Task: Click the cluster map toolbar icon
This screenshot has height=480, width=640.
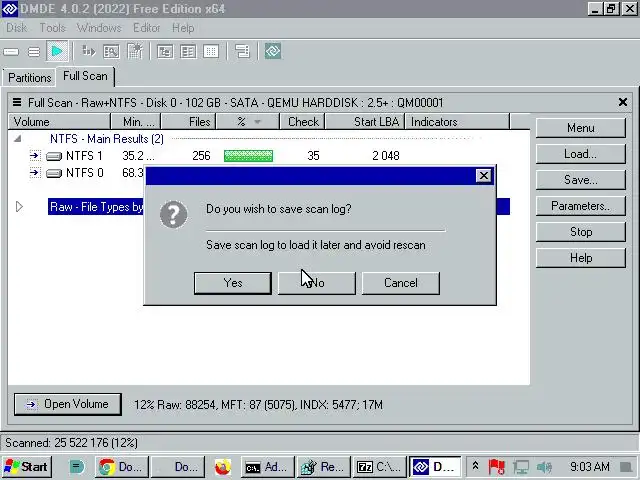Action: pyautogui.click(x=242, y=51)
